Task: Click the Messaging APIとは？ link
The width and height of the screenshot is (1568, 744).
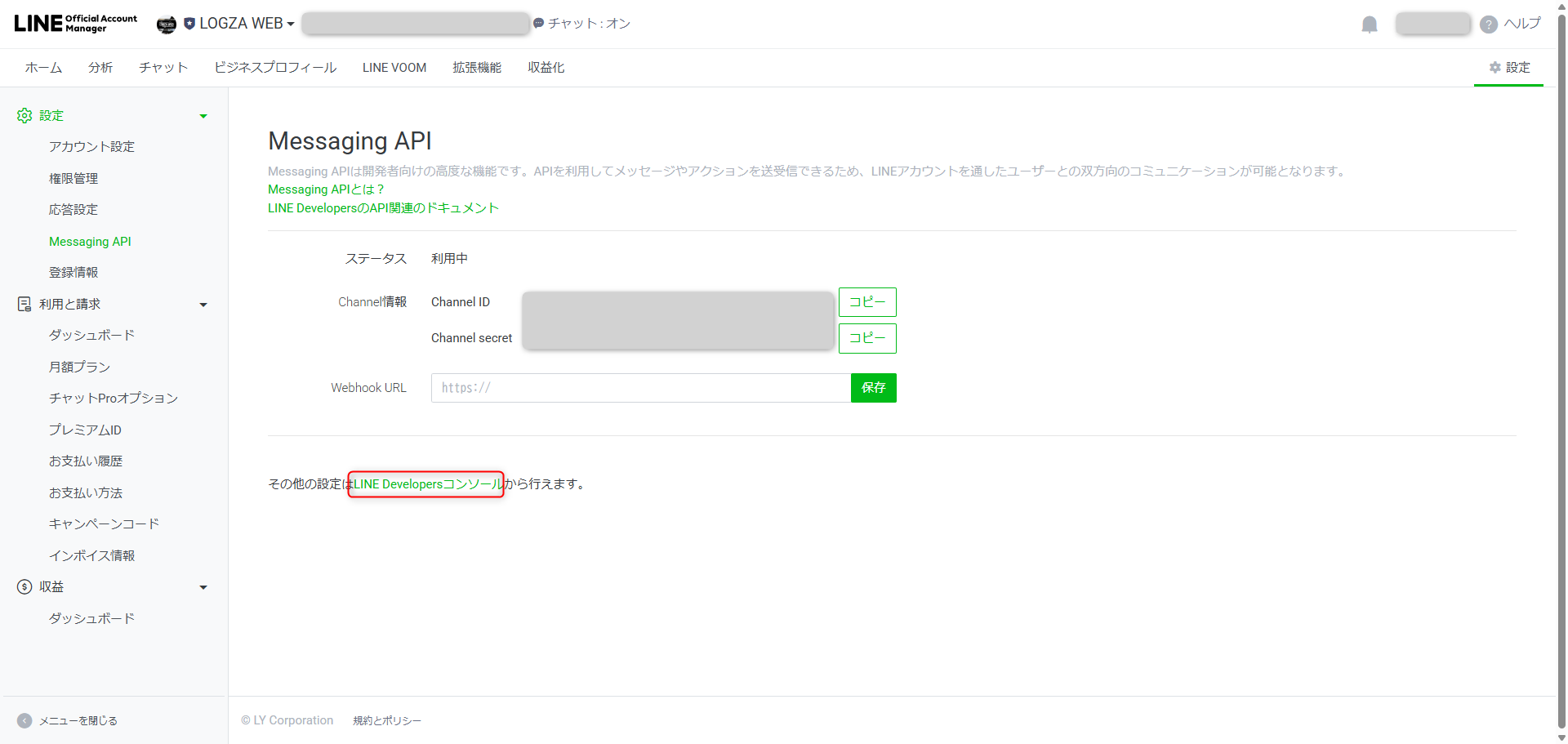Action: [x=325, y=189]
